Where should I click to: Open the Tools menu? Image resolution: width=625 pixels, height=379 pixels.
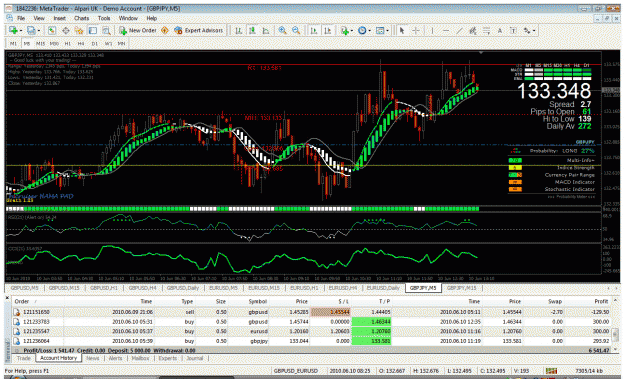click(104, 18)
